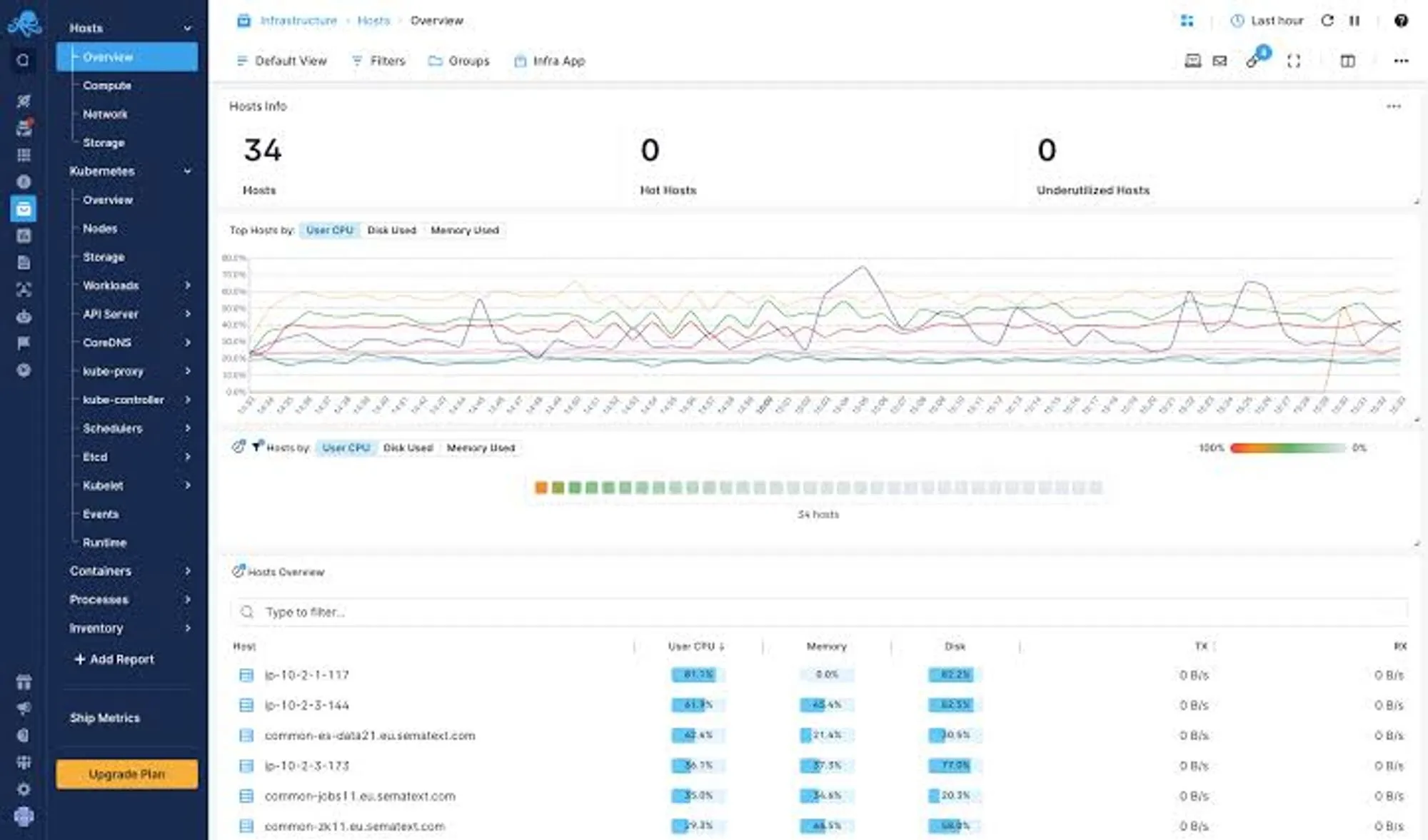Image resolution: width=1428 pixels, height=840 pixels.
Task: Click Add Report in sidebar
Action: (114, 659)
